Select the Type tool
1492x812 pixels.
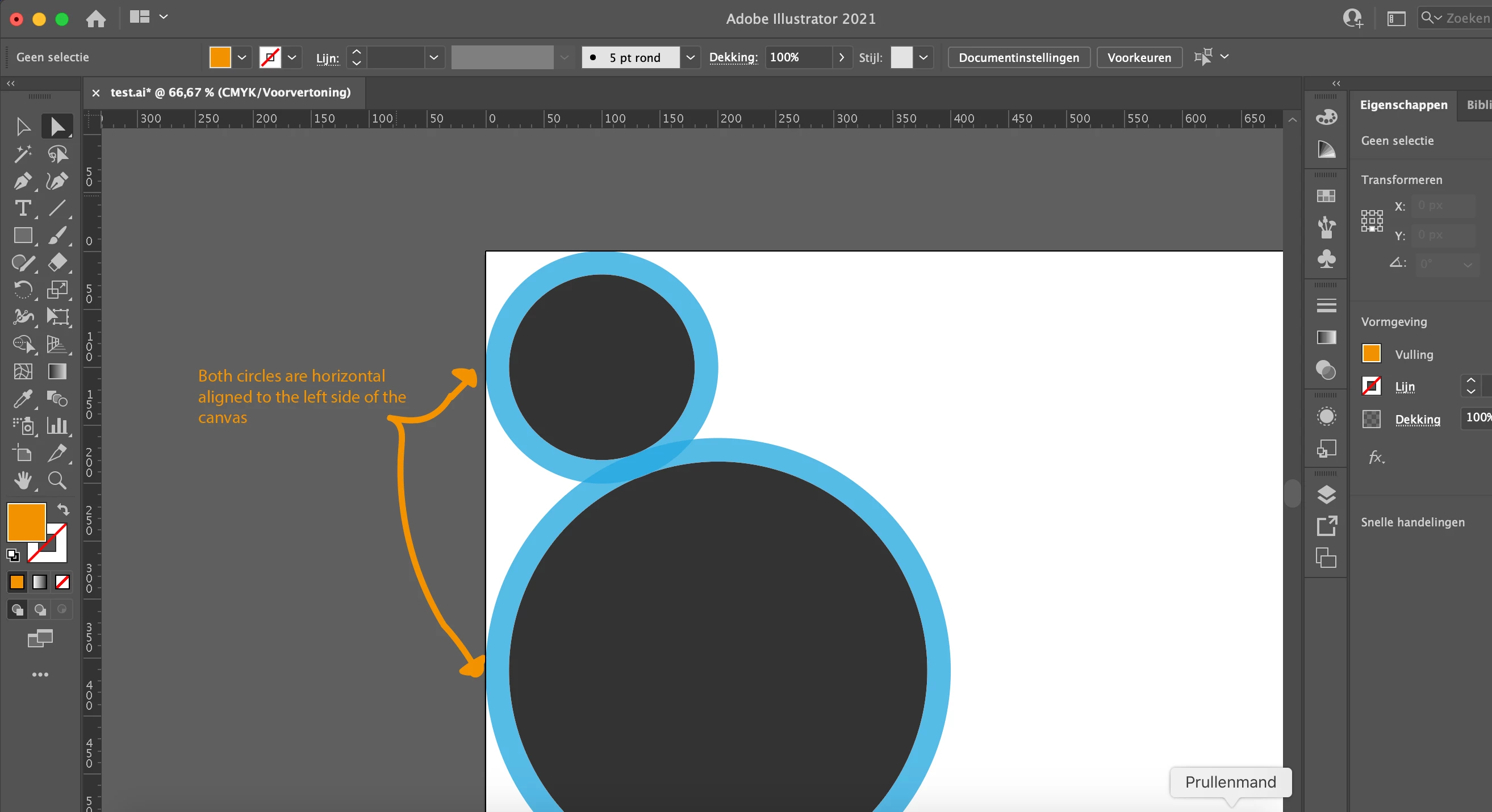(23, 208)
